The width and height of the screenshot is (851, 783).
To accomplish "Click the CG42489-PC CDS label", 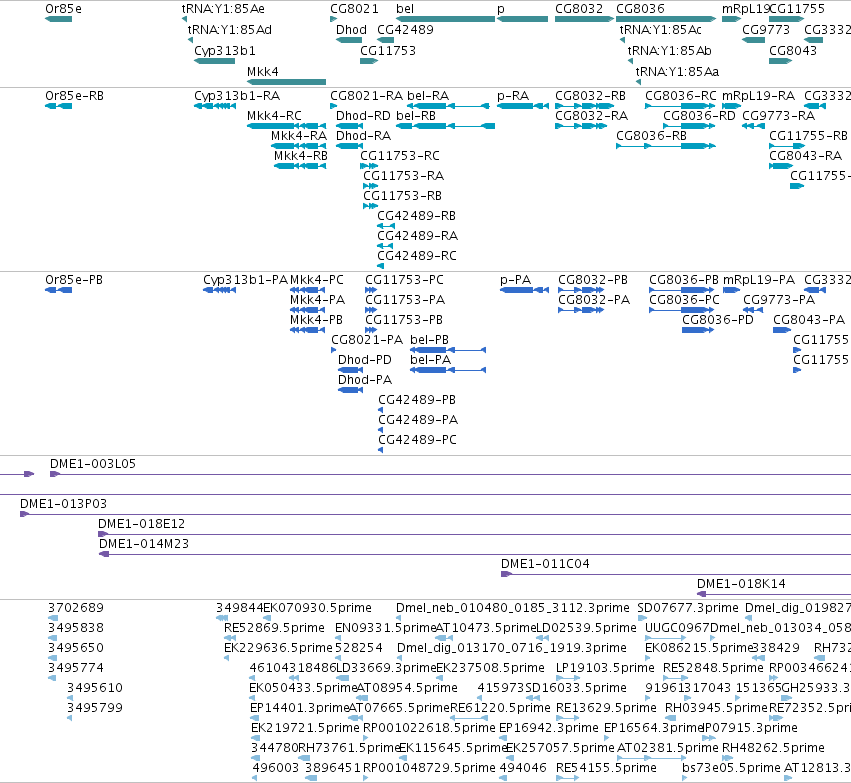I will click(417, 440).
